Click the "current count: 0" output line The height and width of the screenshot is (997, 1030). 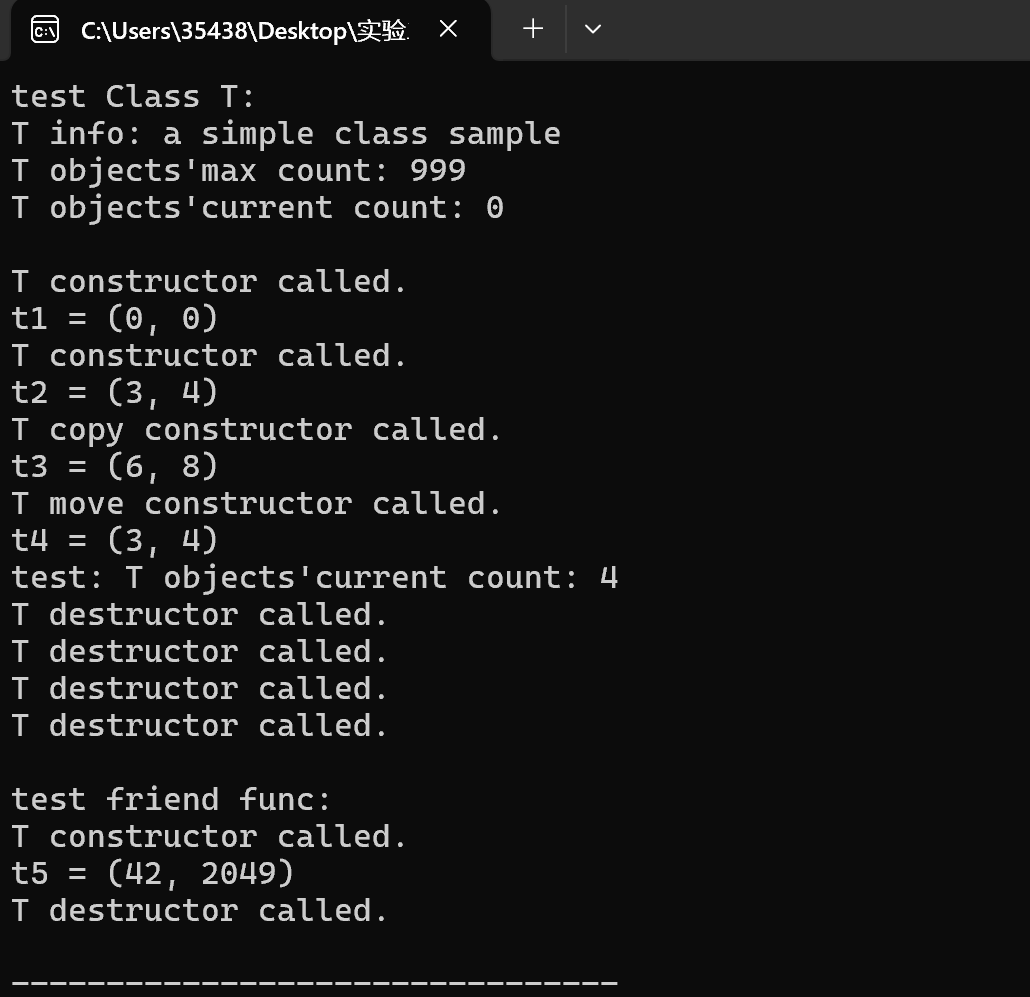point(257,208)
